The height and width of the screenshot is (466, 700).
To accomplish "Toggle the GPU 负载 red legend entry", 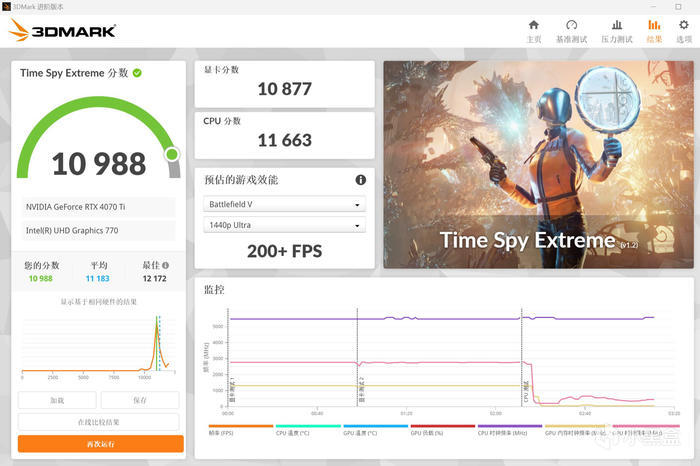I will point(443,430).
